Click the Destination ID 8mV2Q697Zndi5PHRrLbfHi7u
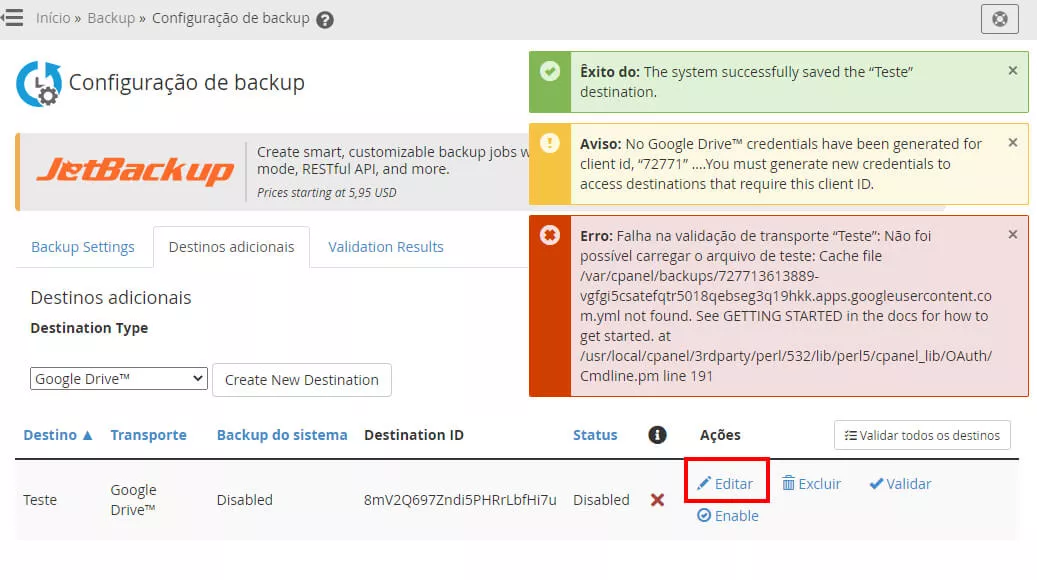This screenshot has height=580, width=1037. click(x=460, y=500)
